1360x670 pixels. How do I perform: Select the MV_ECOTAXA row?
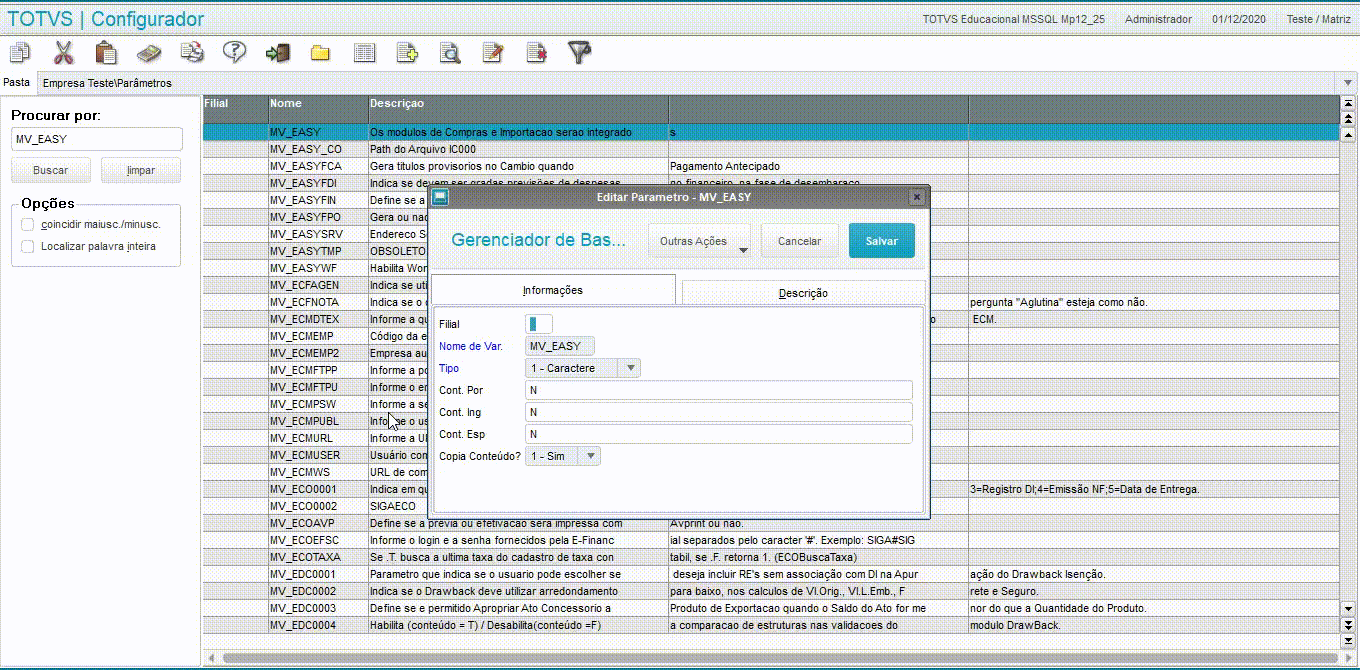click(x=770, y=557)
